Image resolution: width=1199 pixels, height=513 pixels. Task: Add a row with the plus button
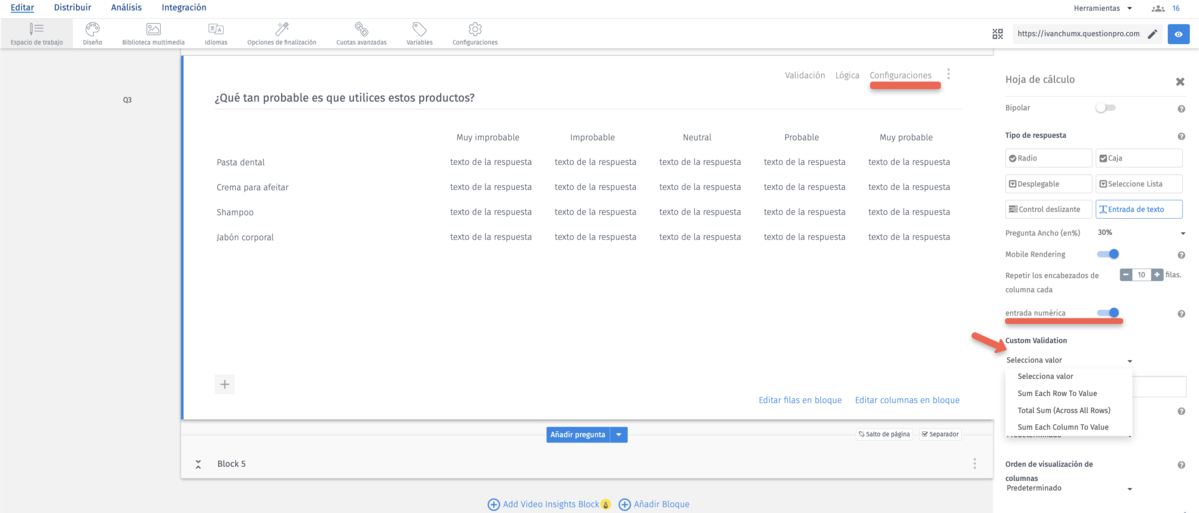[x=225, y=385]
